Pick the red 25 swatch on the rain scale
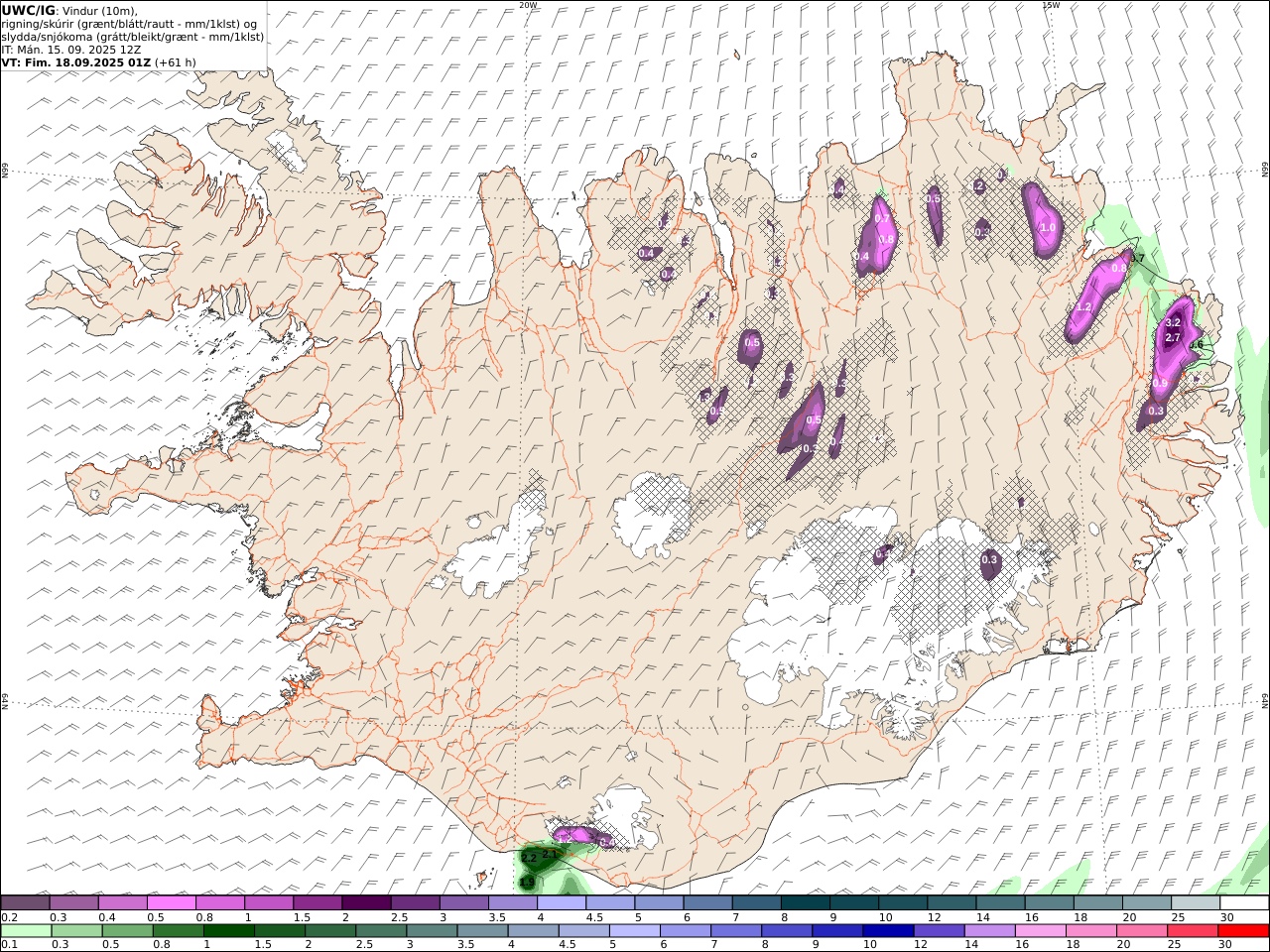Image resolution: width=1270 pixels, height=952 pixels. (1193, 930)
